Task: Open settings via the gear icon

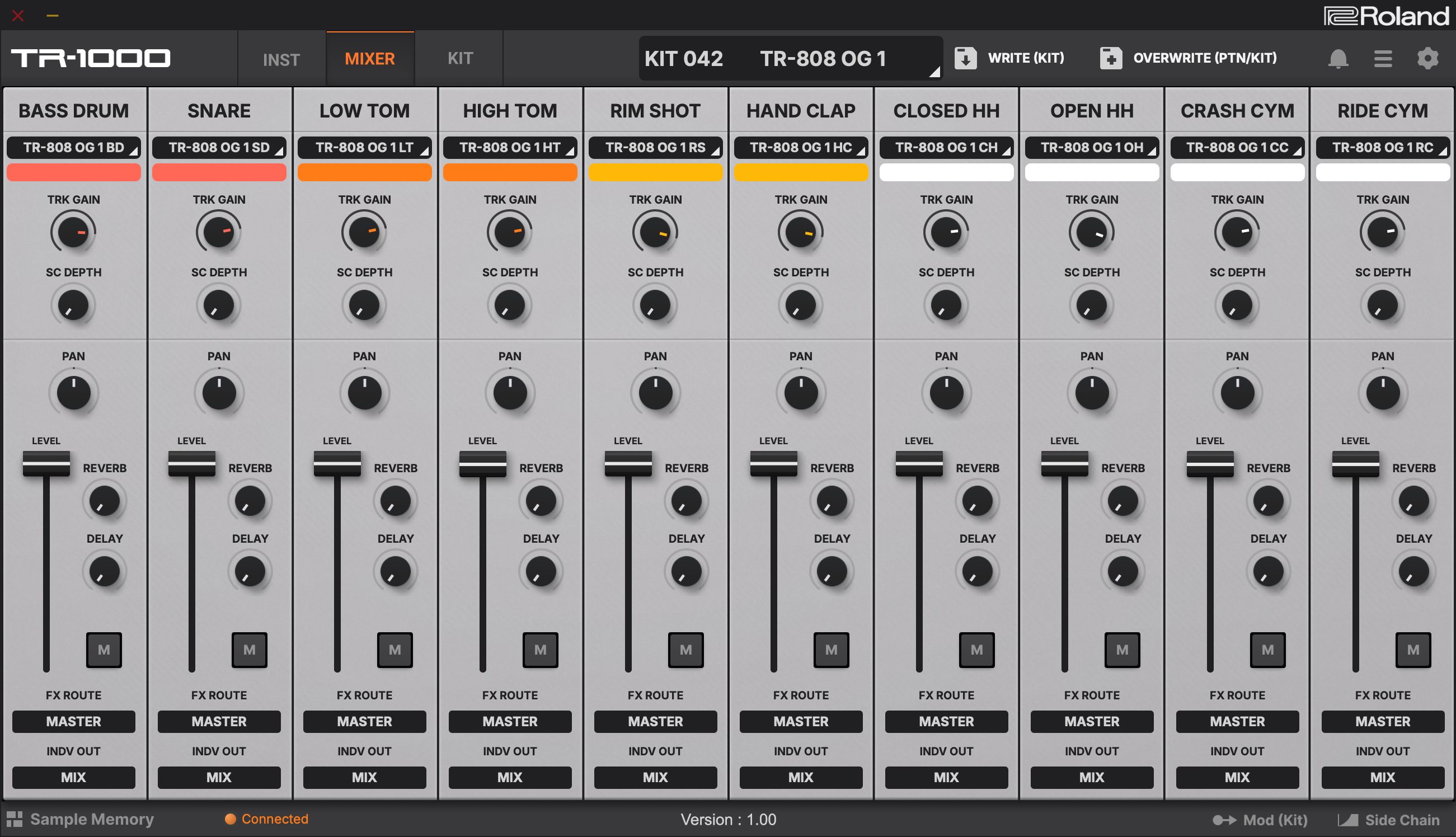Action: click(1427, 58)
